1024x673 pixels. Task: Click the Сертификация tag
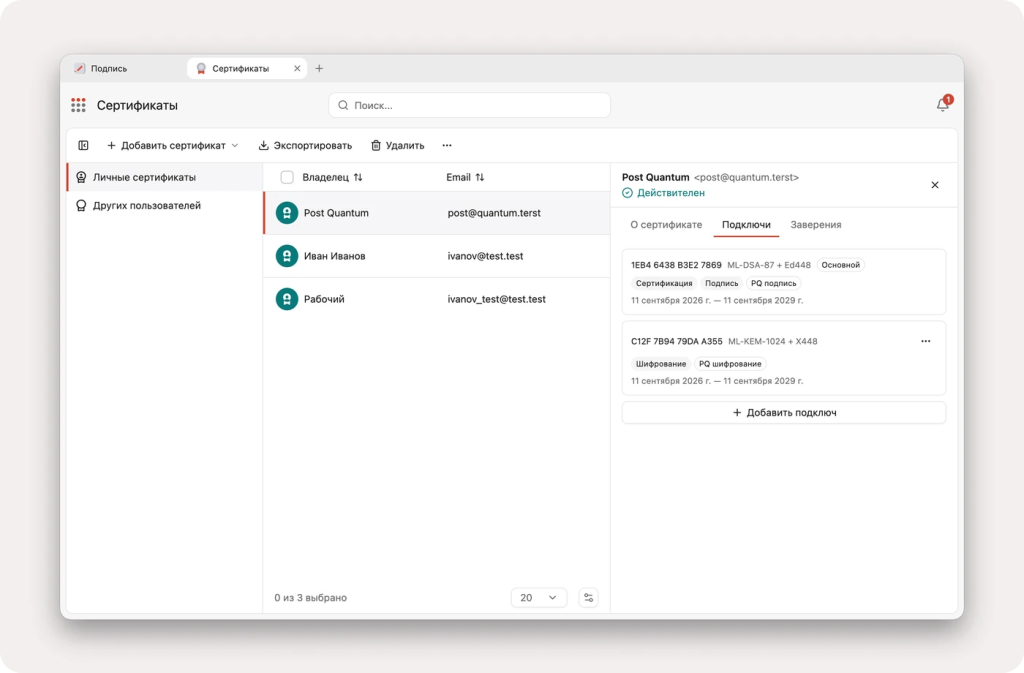664,283
